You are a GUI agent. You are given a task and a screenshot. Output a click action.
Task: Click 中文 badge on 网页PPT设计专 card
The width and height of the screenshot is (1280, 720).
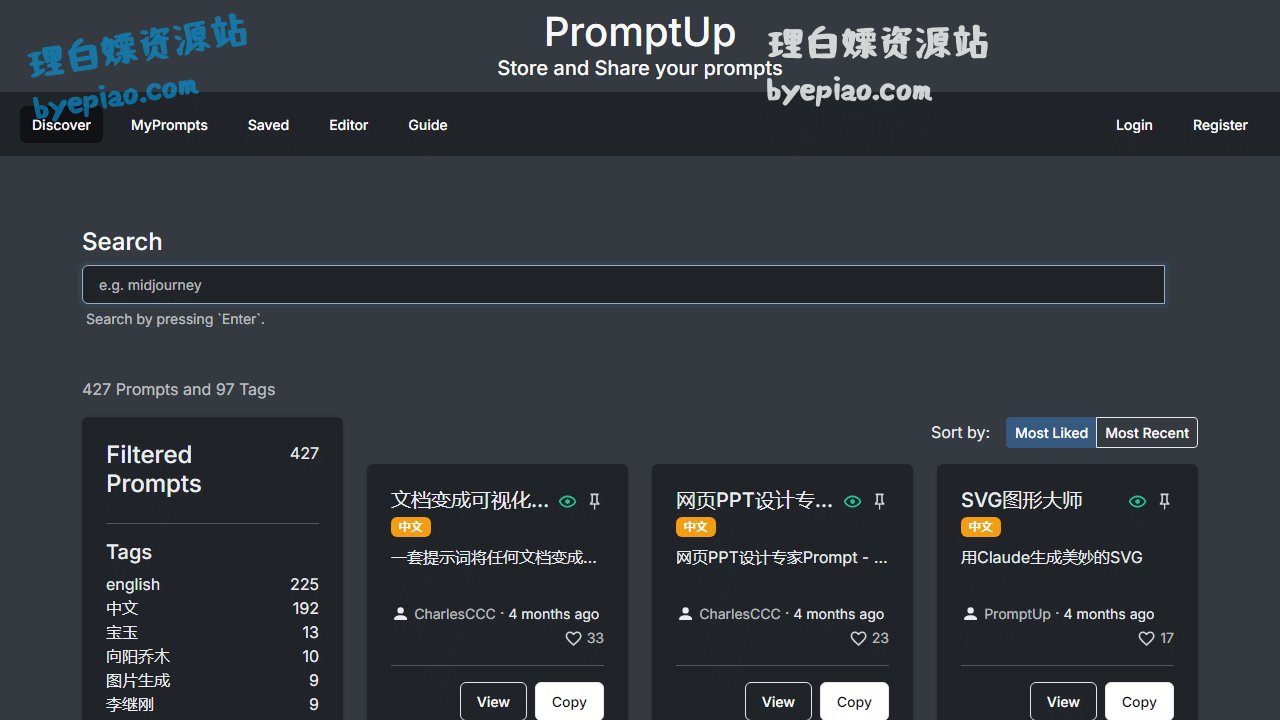(695, 527)
